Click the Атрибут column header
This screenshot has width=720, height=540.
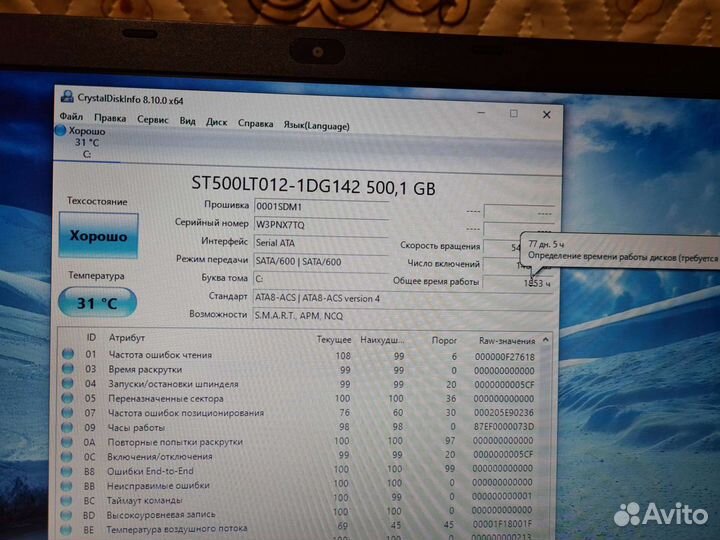[x=127, y=338]
